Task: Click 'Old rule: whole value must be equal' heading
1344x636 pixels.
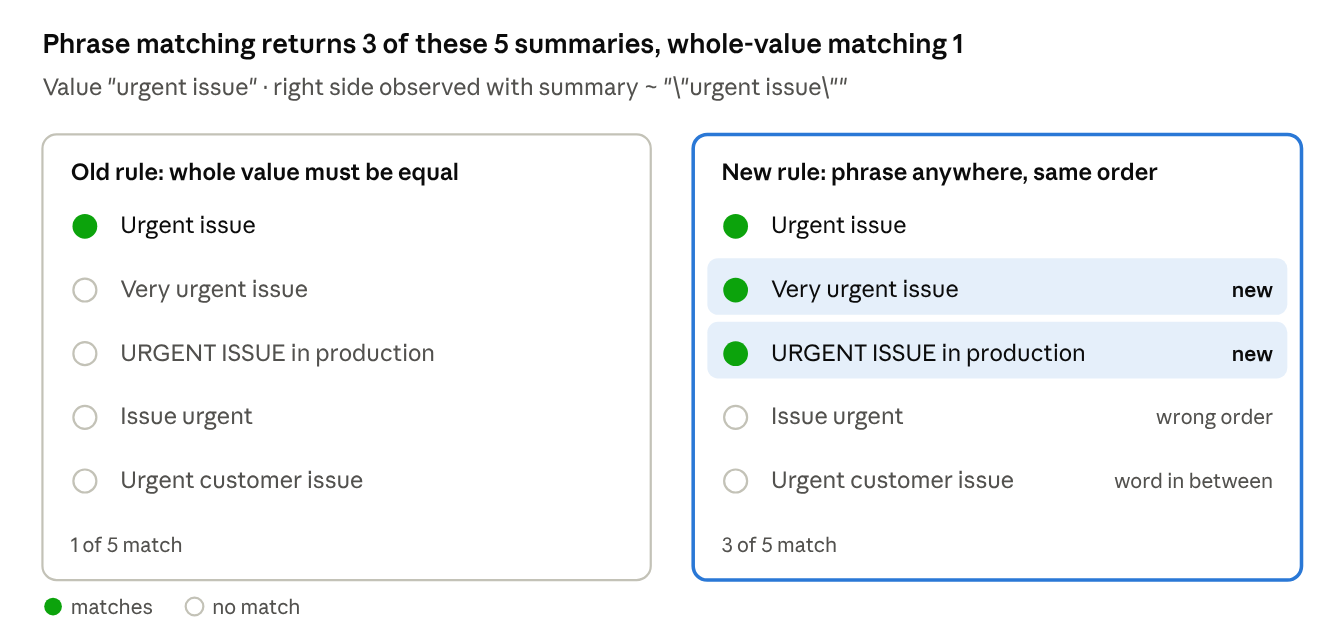Action: [x=265, y=172]
